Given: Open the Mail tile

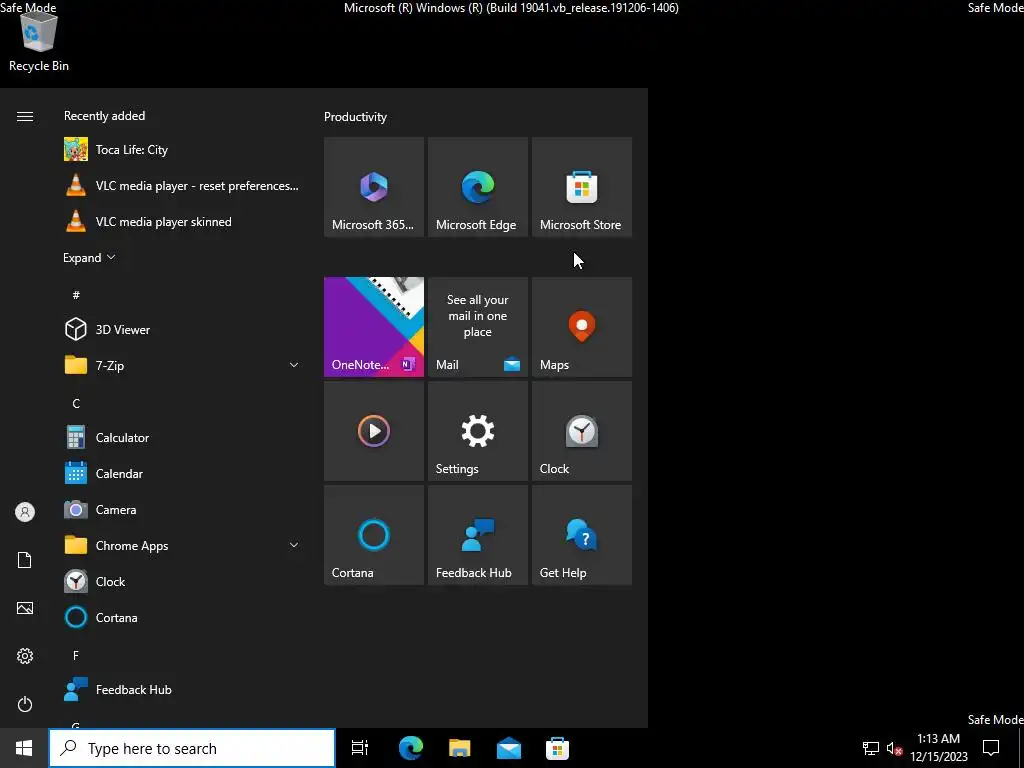Looking at the screenshot, I should pos(477,327).
